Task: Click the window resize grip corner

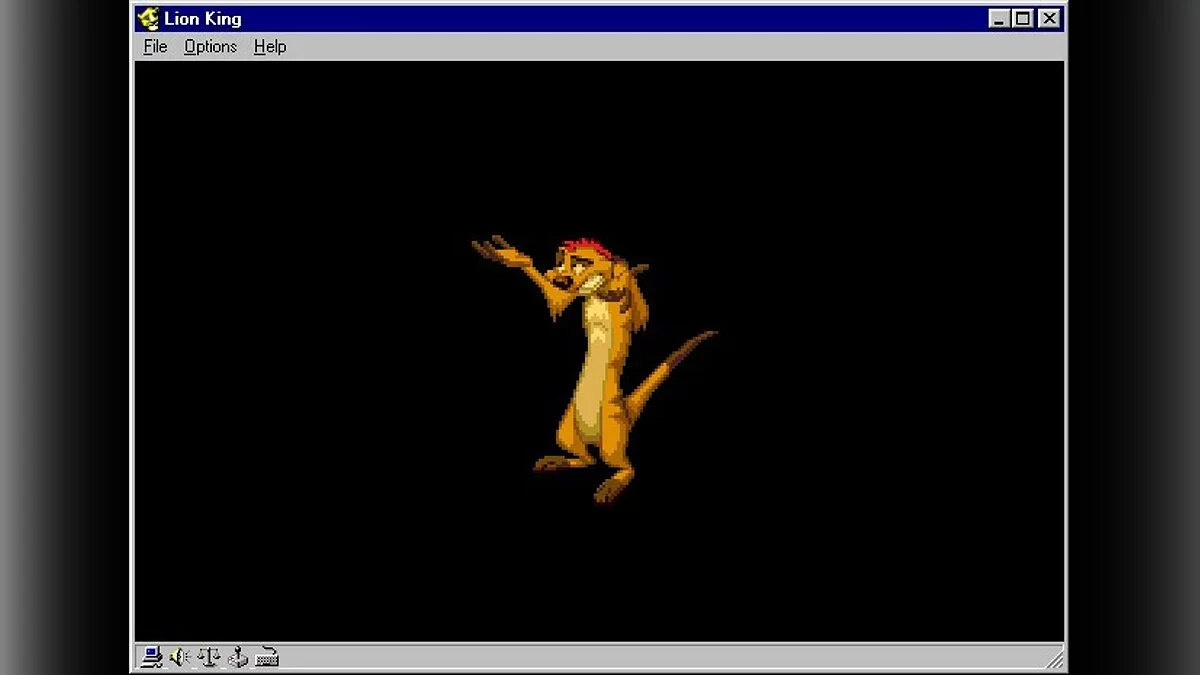Action: pyautogui.click(x=1054, y=658)
